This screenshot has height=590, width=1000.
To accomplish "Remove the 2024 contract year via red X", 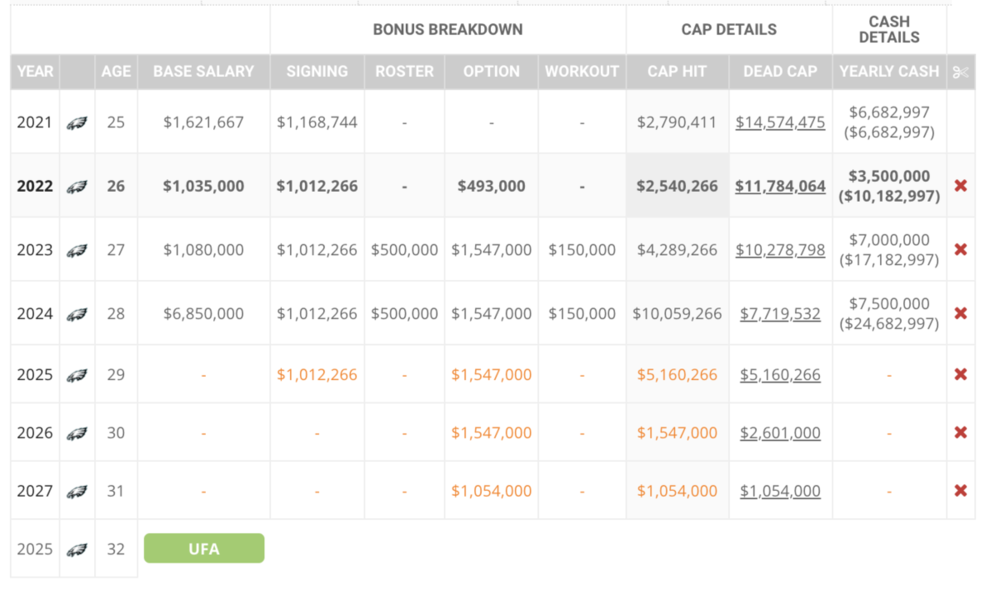I will click(x=960, y=314).
